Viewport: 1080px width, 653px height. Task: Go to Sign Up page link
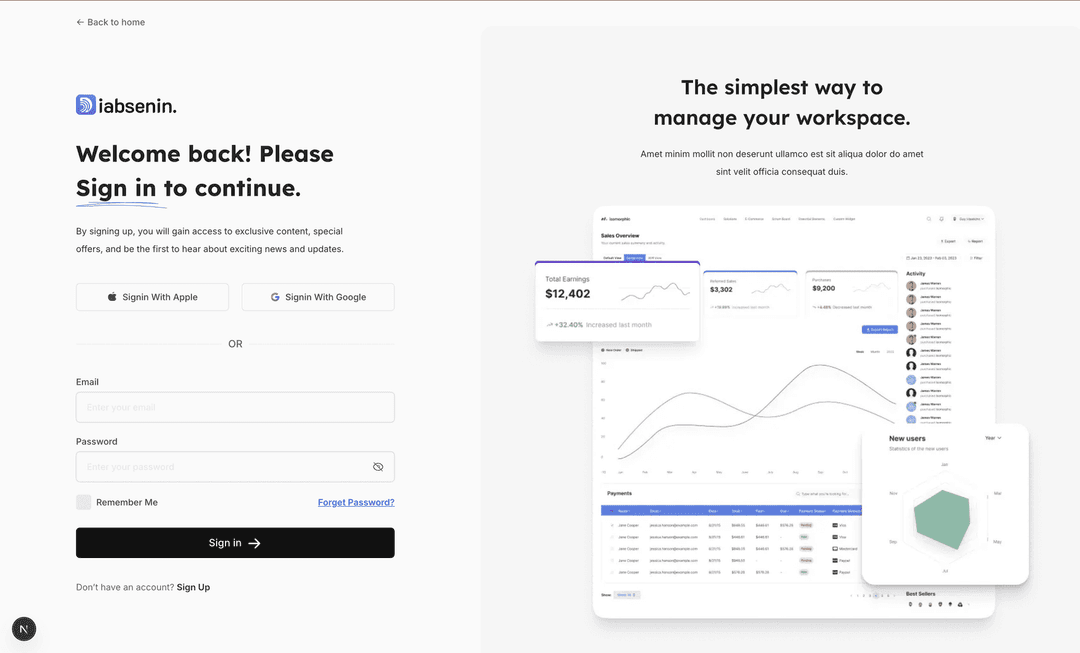(193, 587)
